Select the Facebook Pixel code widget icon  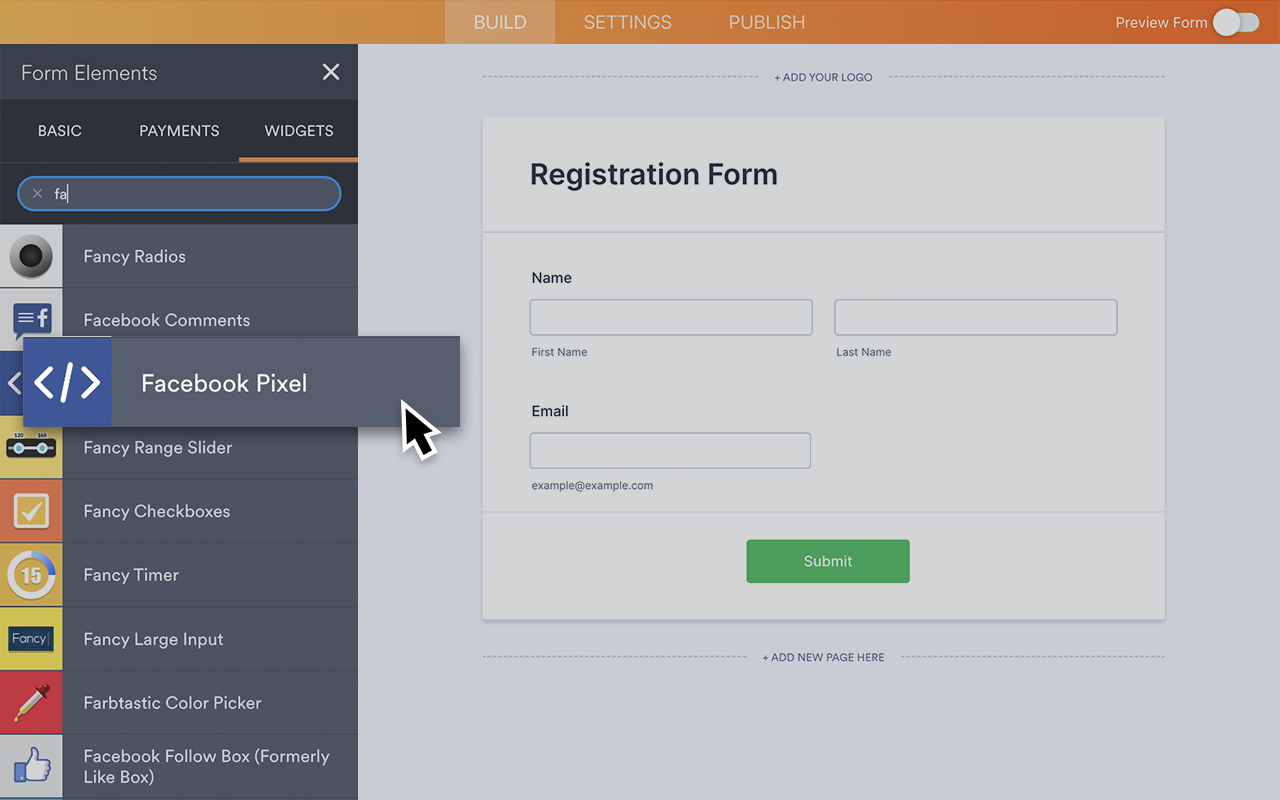pyautogui.click(x=66, y=382)
